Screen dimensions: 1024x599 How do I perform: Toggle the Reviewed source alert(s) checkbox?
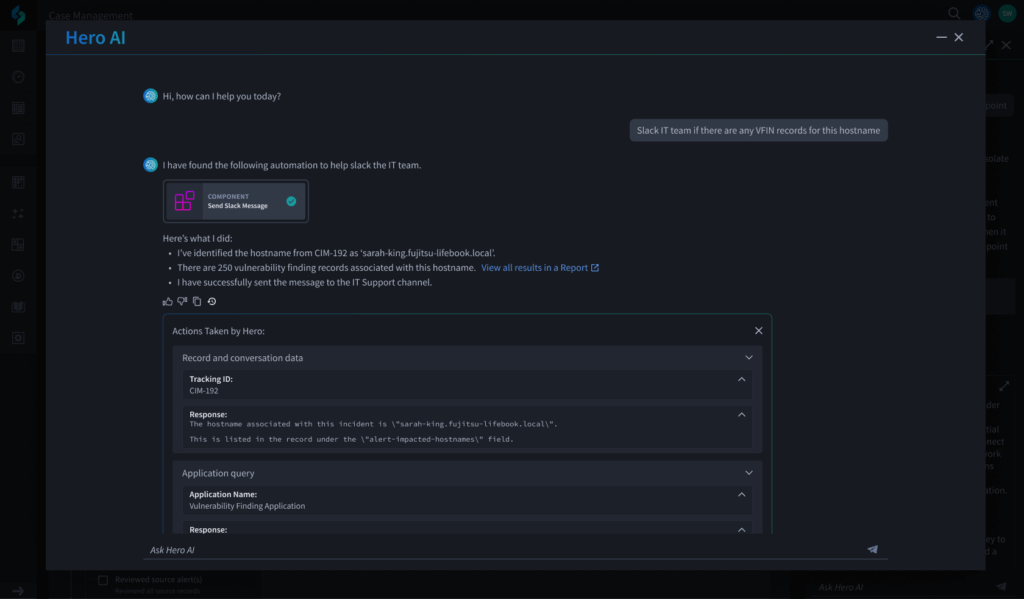tap(103, 580)
